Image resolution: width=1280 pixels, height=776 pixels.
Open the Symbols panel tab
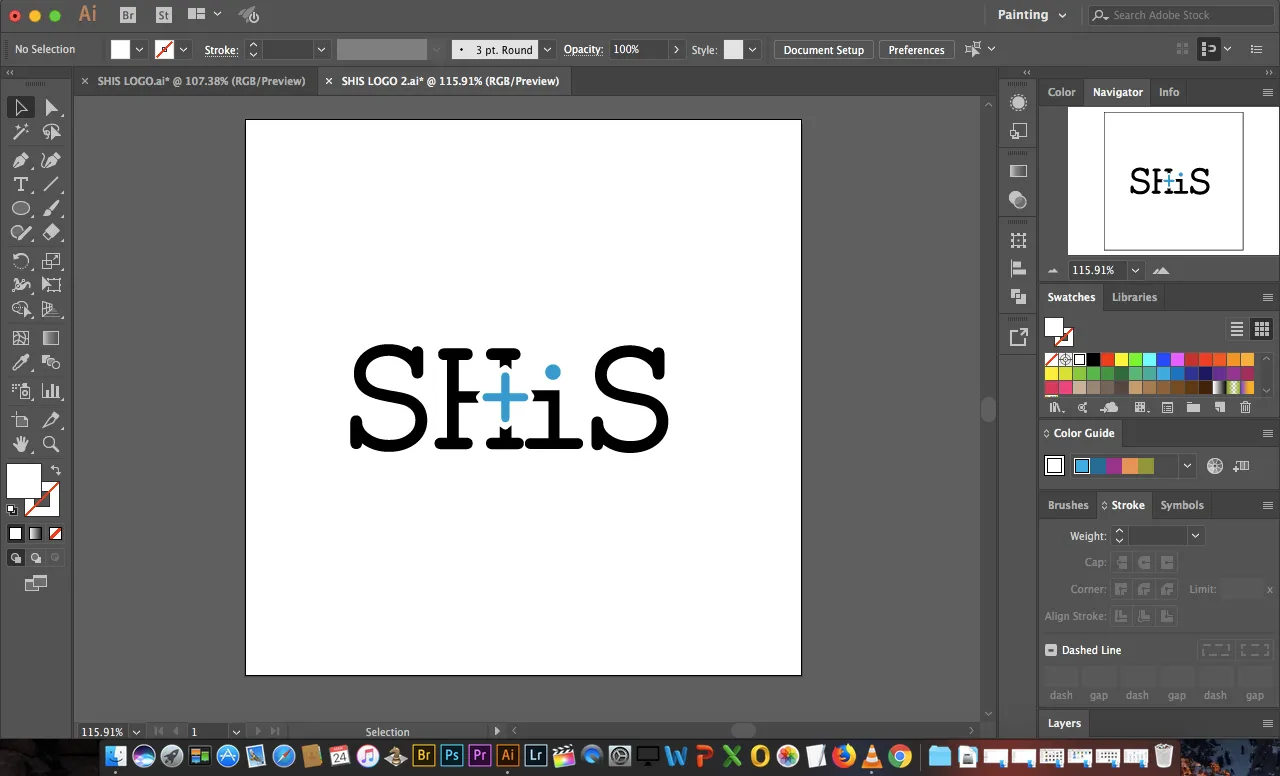pyautogui.click(x=1182, y=505)
